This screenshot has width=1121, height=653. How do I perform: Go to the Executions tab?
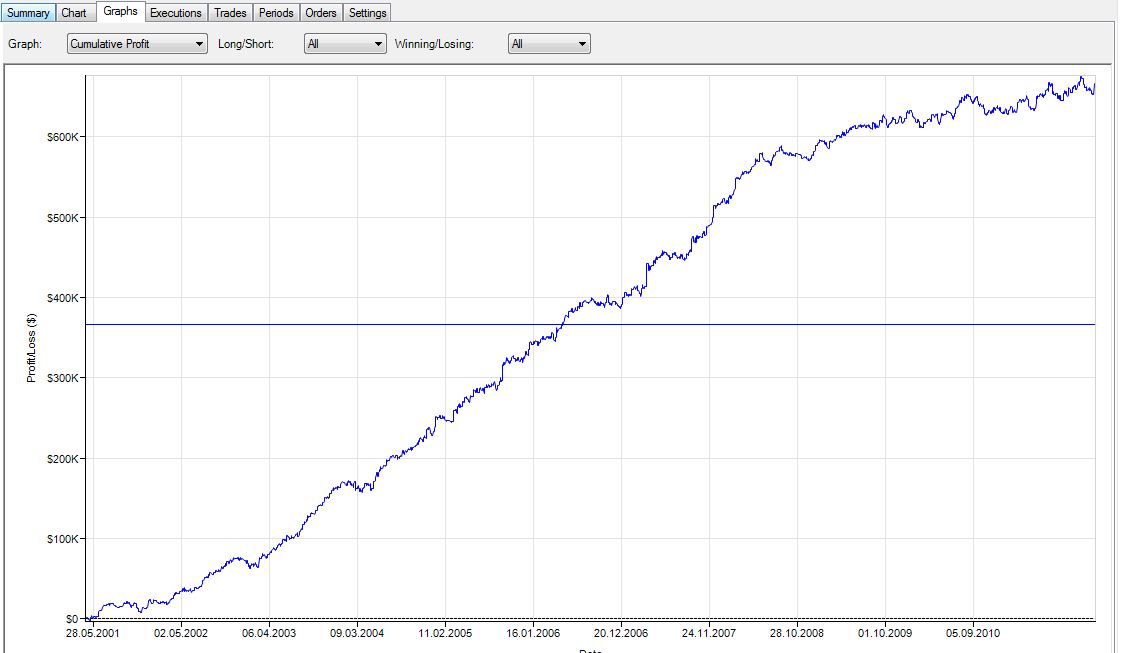click(x=176, y=13)
